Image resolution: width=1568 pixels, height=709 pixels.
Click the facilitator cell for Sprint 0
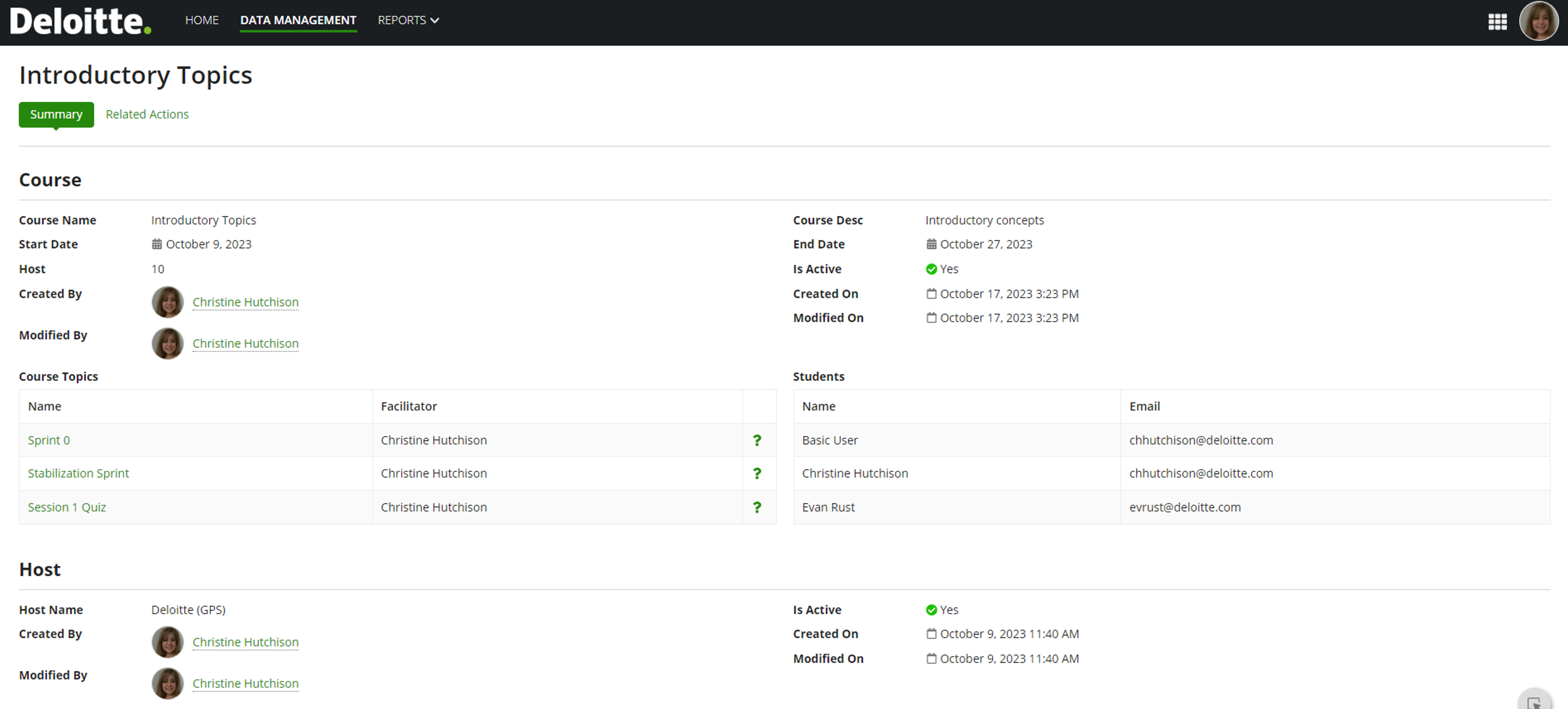[557, 440]
